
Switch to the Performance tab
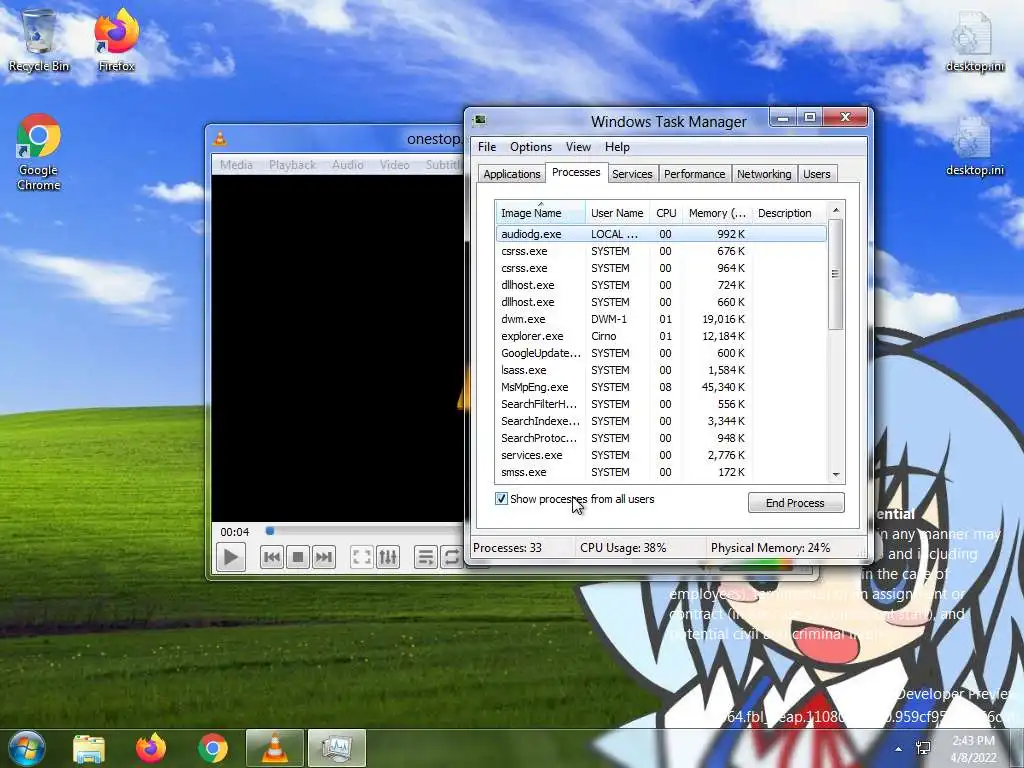(x=694, y=174)
